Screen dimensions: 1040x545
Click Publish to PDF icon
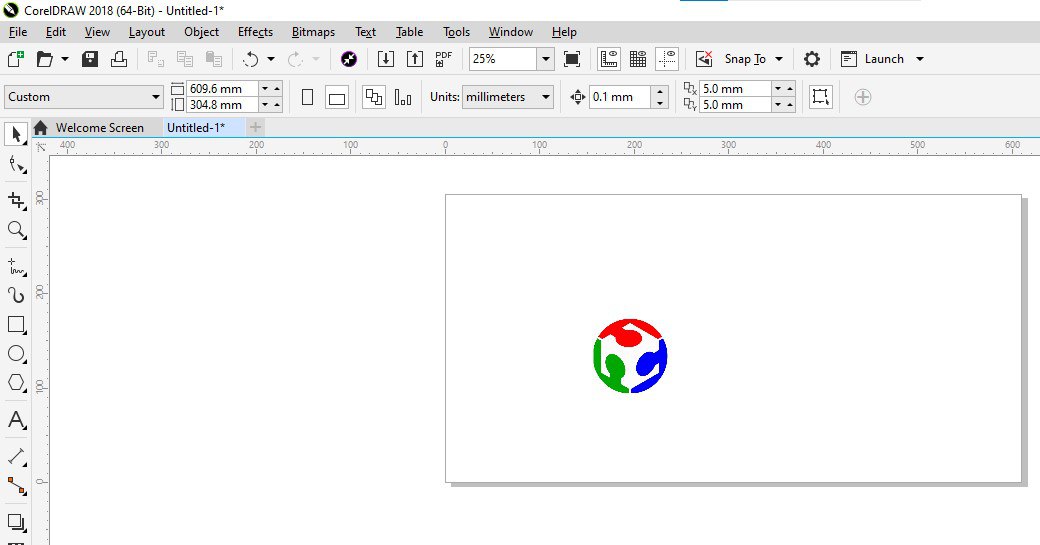444,59
